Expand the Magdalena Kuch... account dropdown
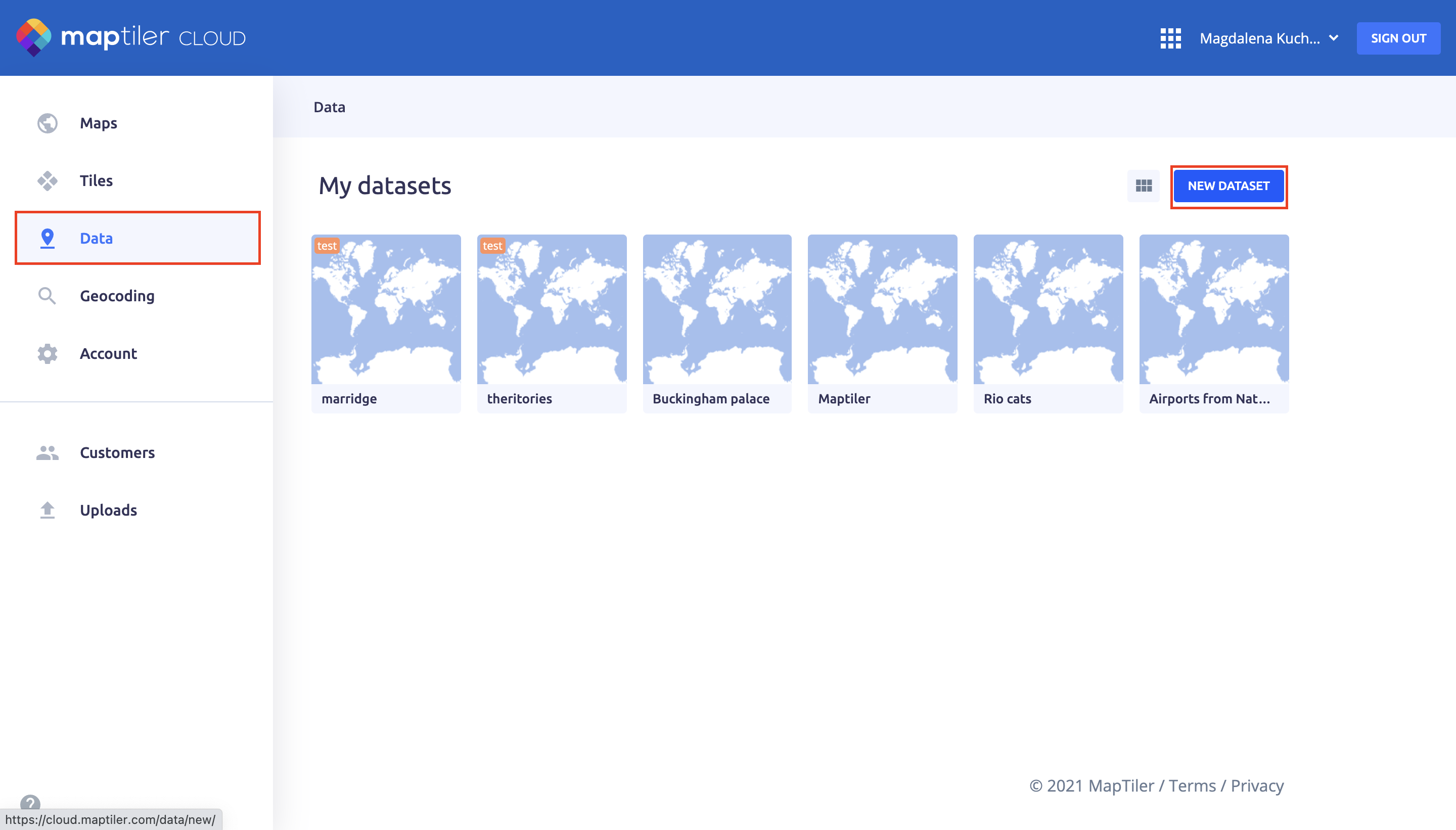This screenshot has width=1456, height=830. coord(1268,38)
